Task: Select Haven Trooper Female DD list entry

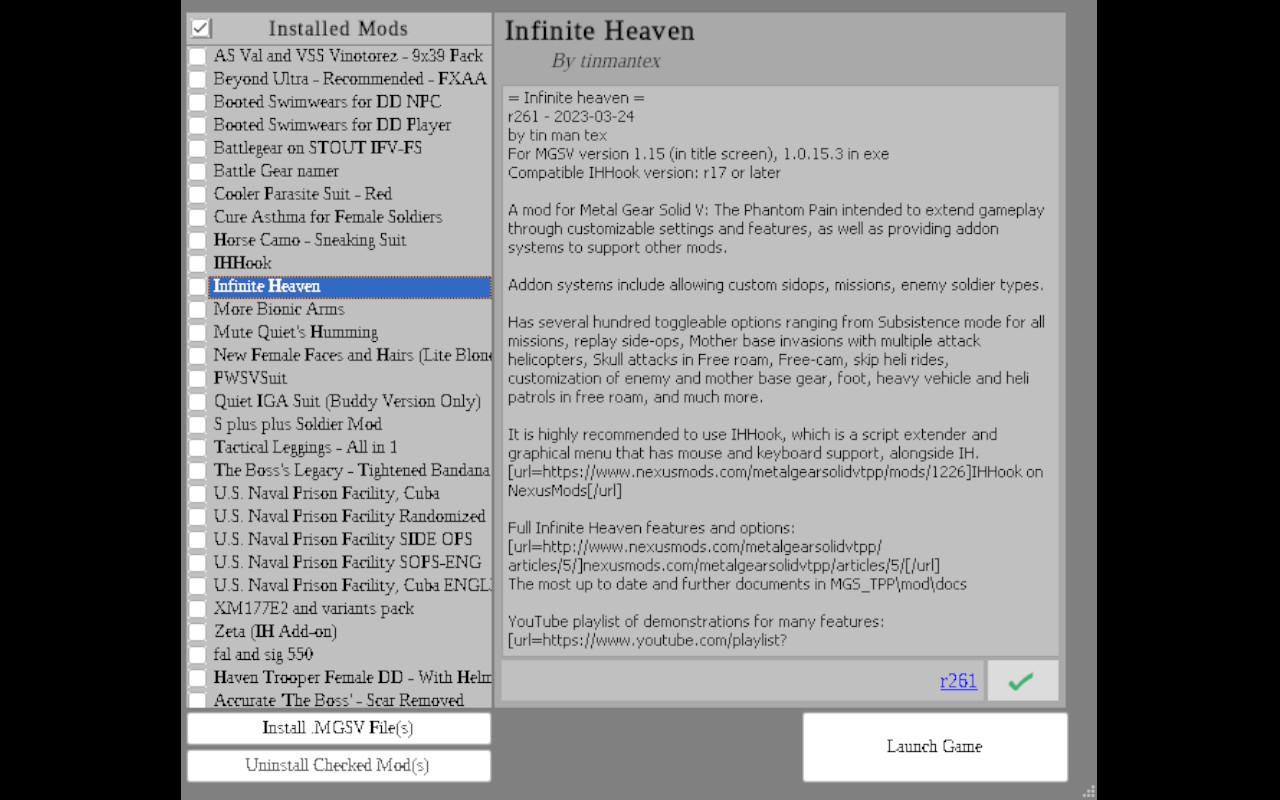Action: coord(352,677)
